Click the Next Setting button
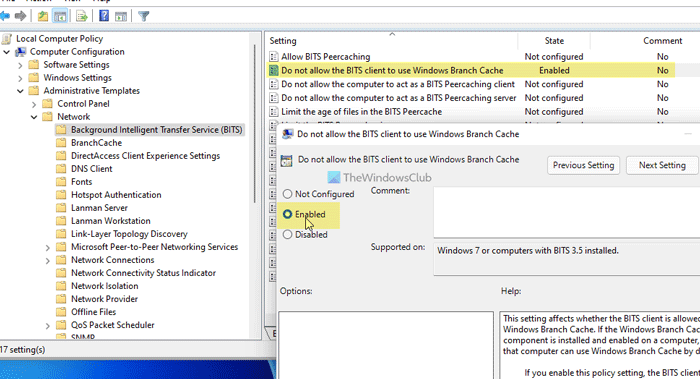This screenshot has height=379, width=700. (662, 165)
